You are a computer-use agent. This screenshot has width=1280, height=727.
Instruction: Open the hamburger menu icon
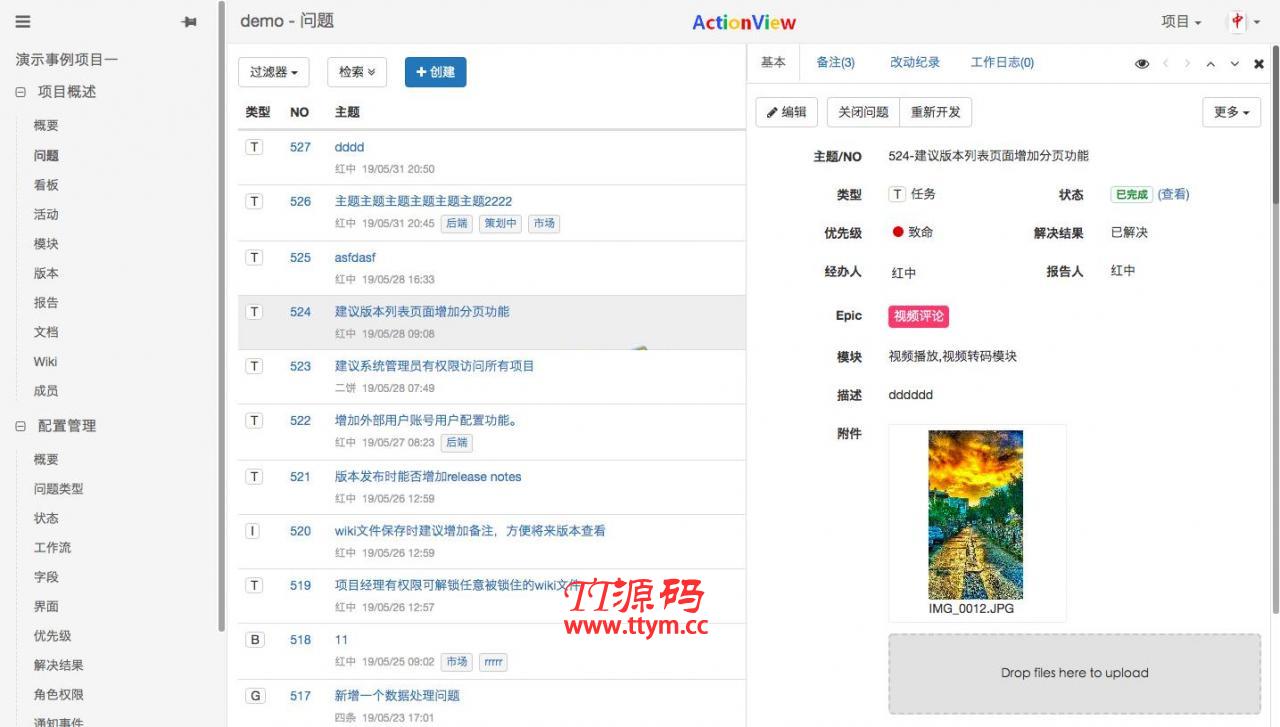[x=23, y=22]
